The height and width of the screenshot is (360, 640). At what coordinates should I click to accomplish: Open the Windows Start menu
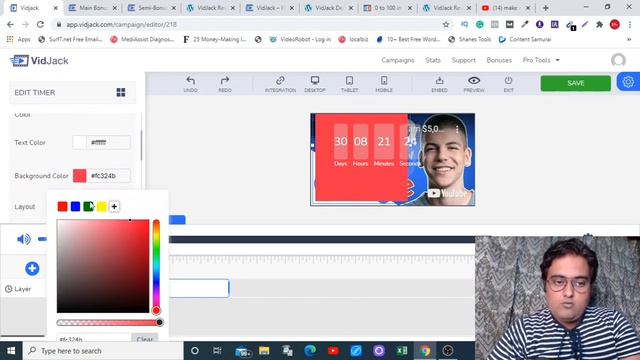pos(11,351)
